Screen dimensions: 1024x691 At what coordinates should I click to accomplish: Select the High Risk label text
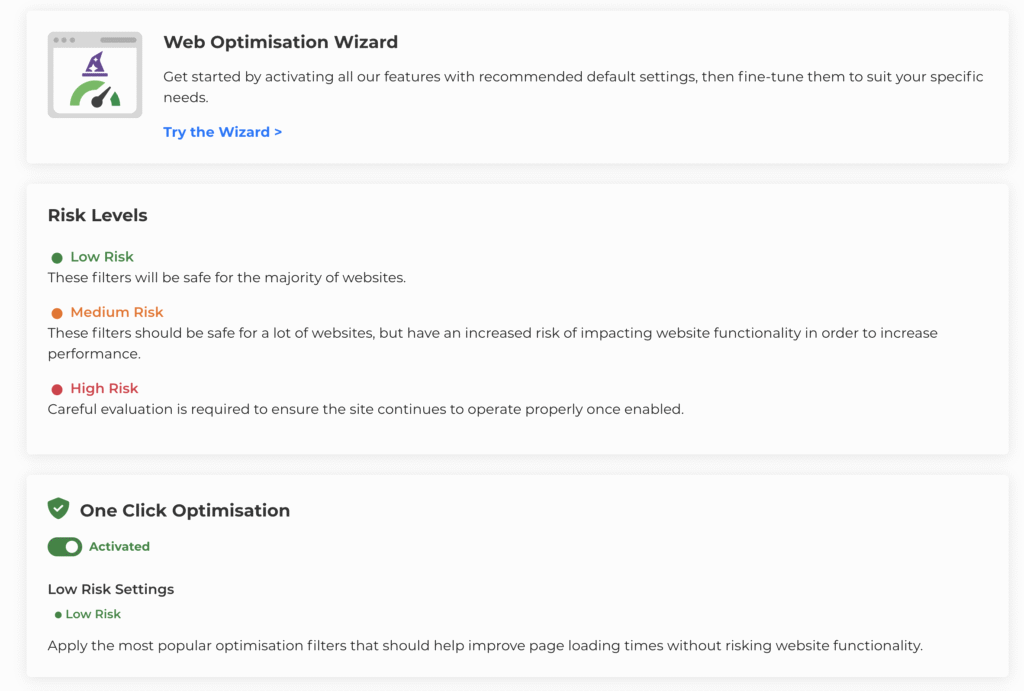104,388
